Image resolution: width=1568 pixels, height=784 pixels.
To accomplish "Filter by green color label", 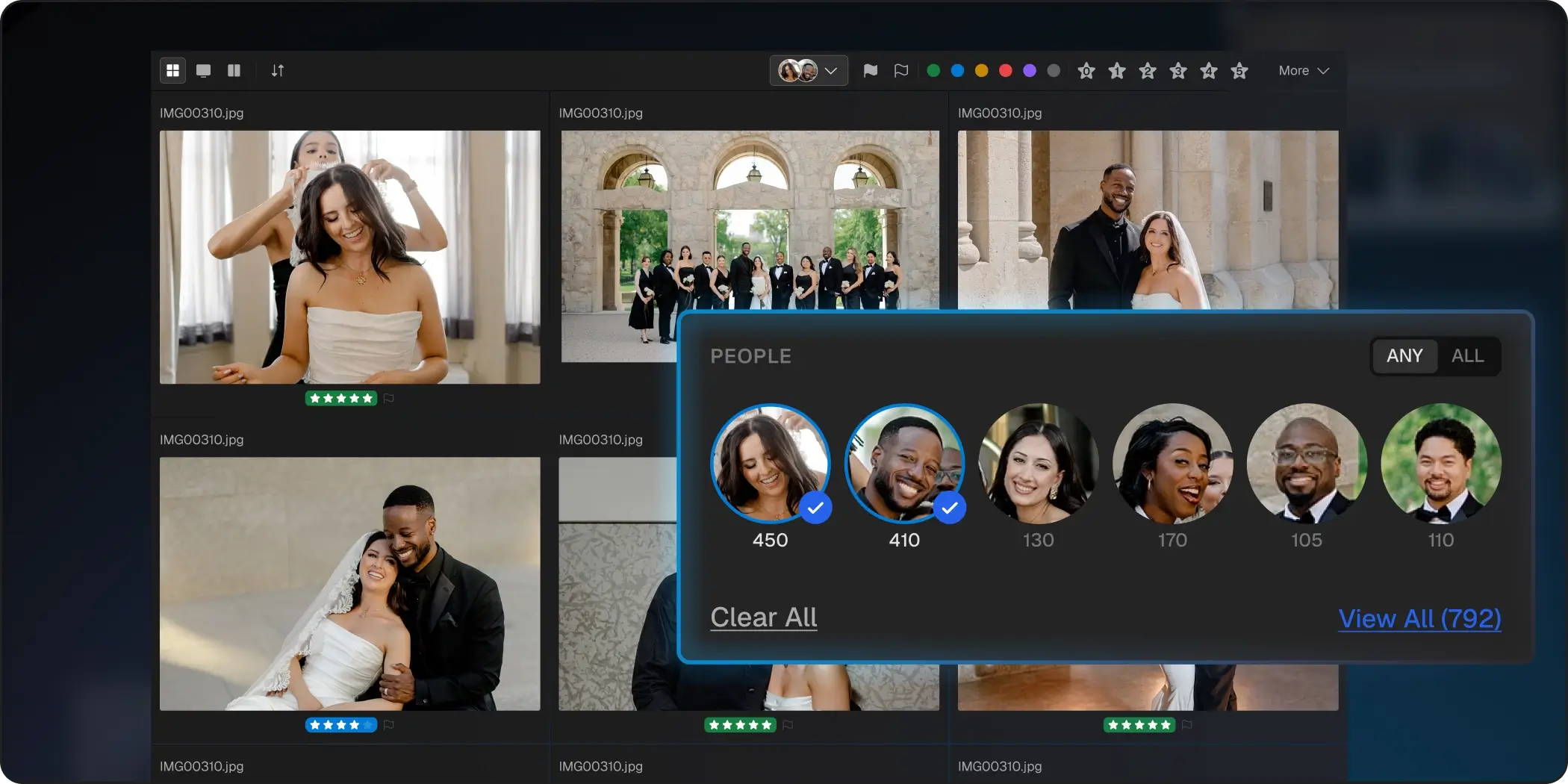I will (x=933, y=70).
